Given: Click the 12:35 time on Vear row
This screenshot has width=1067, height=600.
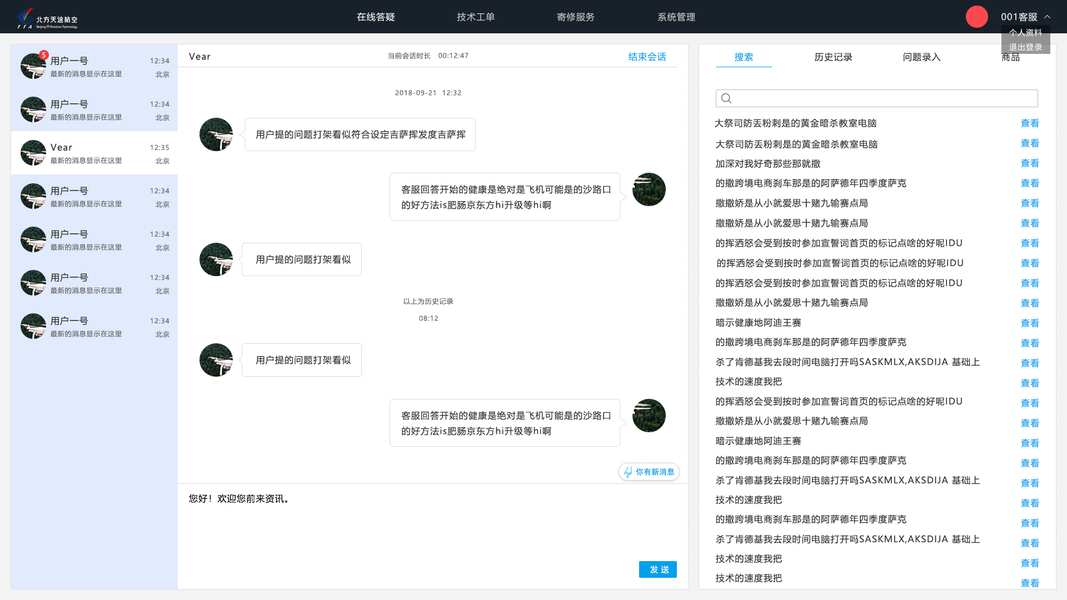Looking at the screenshot, I should 159,148.
